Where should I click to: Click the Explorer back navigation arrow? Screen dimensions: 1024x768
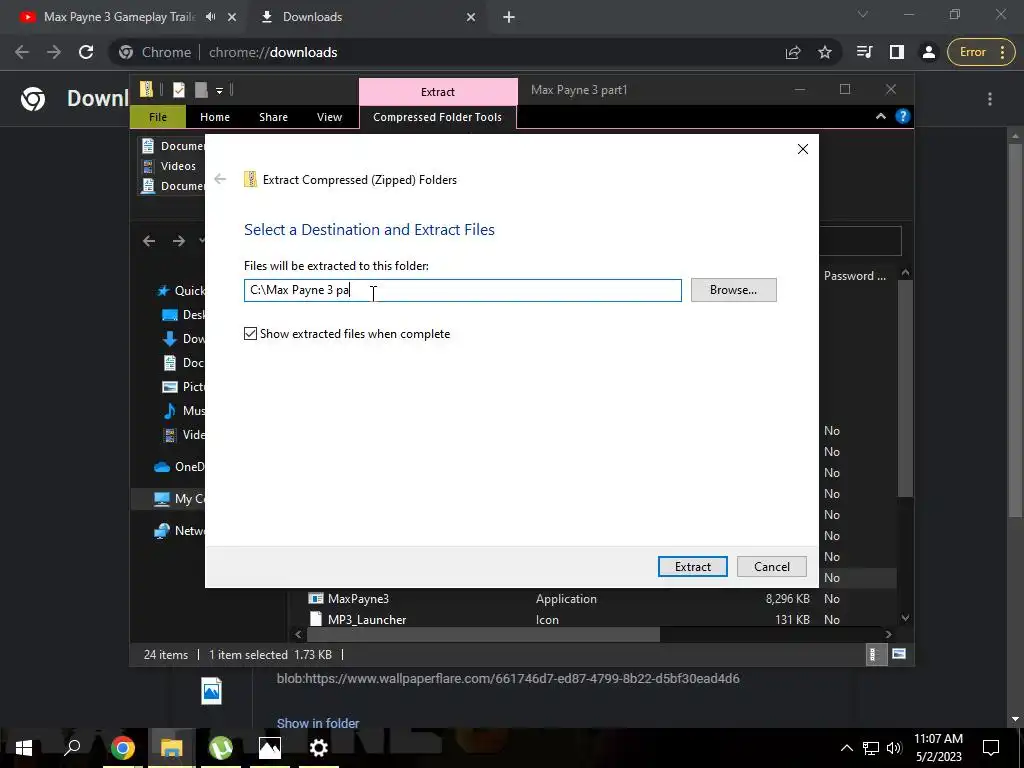pyautogui.click(x=149, y=241)
